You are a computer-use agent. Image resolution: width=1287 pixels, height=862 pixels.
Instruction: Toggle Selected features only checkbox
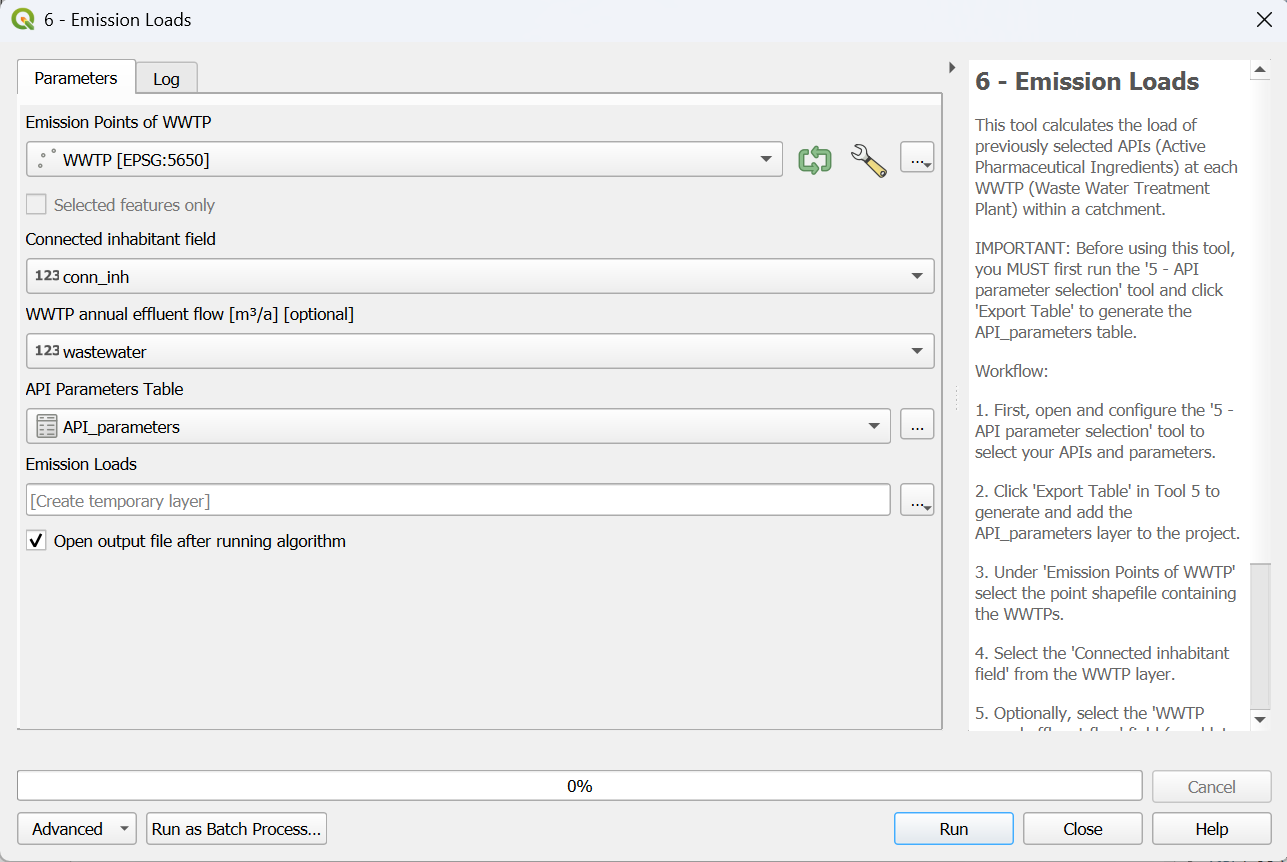[36, 205]
